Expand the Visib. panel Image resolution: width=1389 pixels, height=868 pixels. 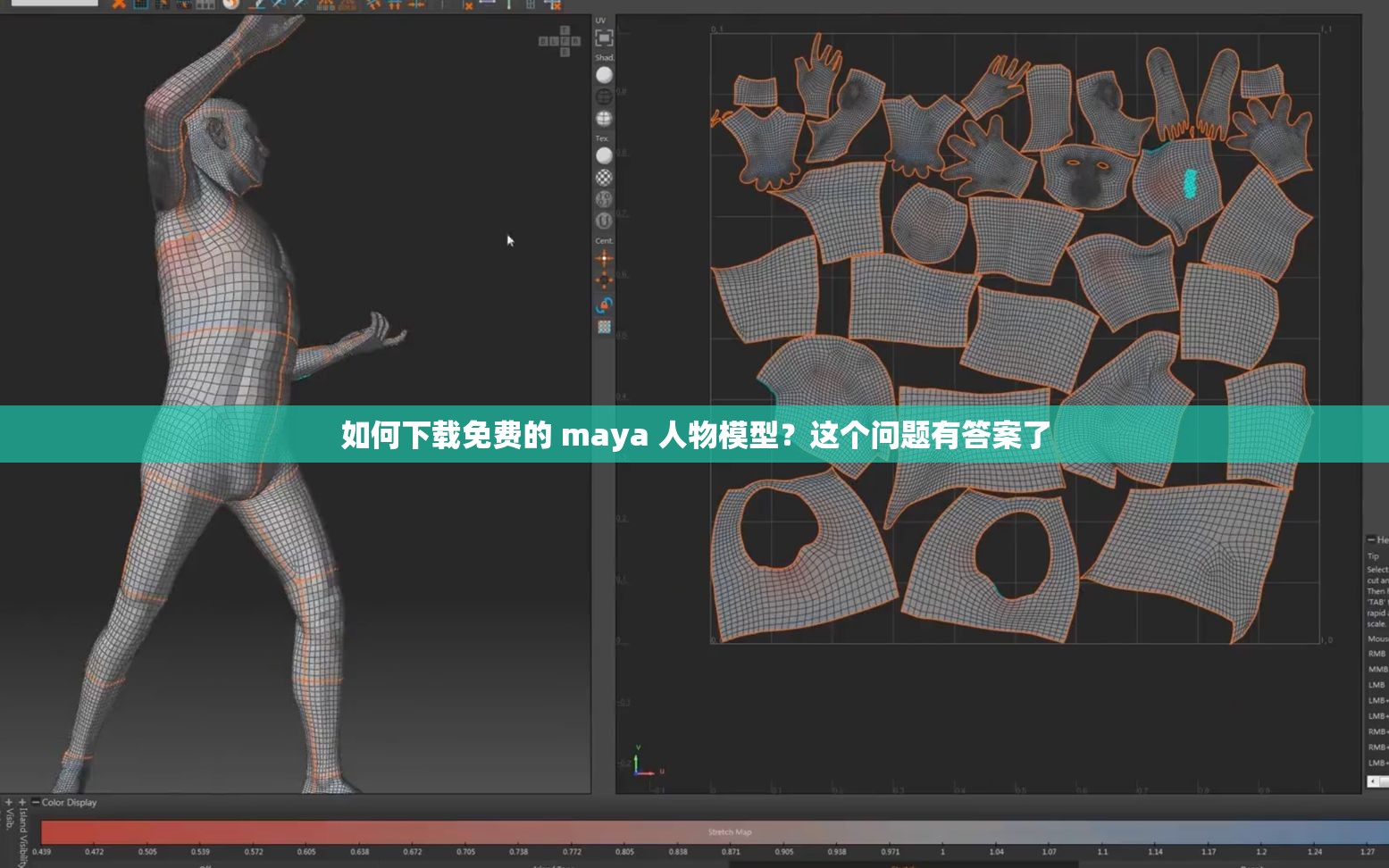(9, 802)
